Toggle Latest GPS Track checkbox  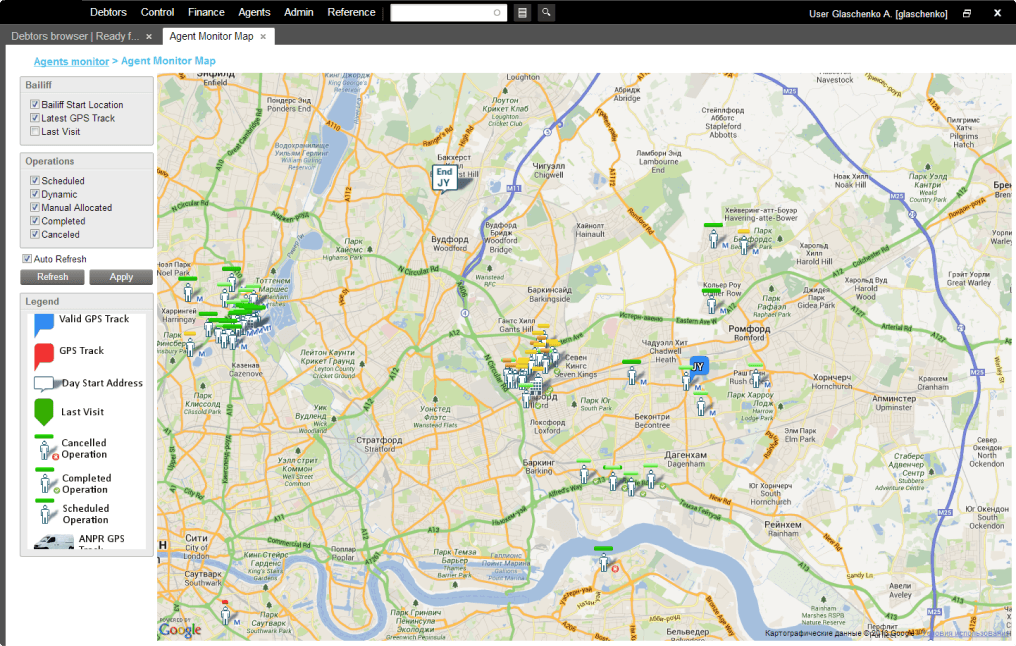point(35,118)
